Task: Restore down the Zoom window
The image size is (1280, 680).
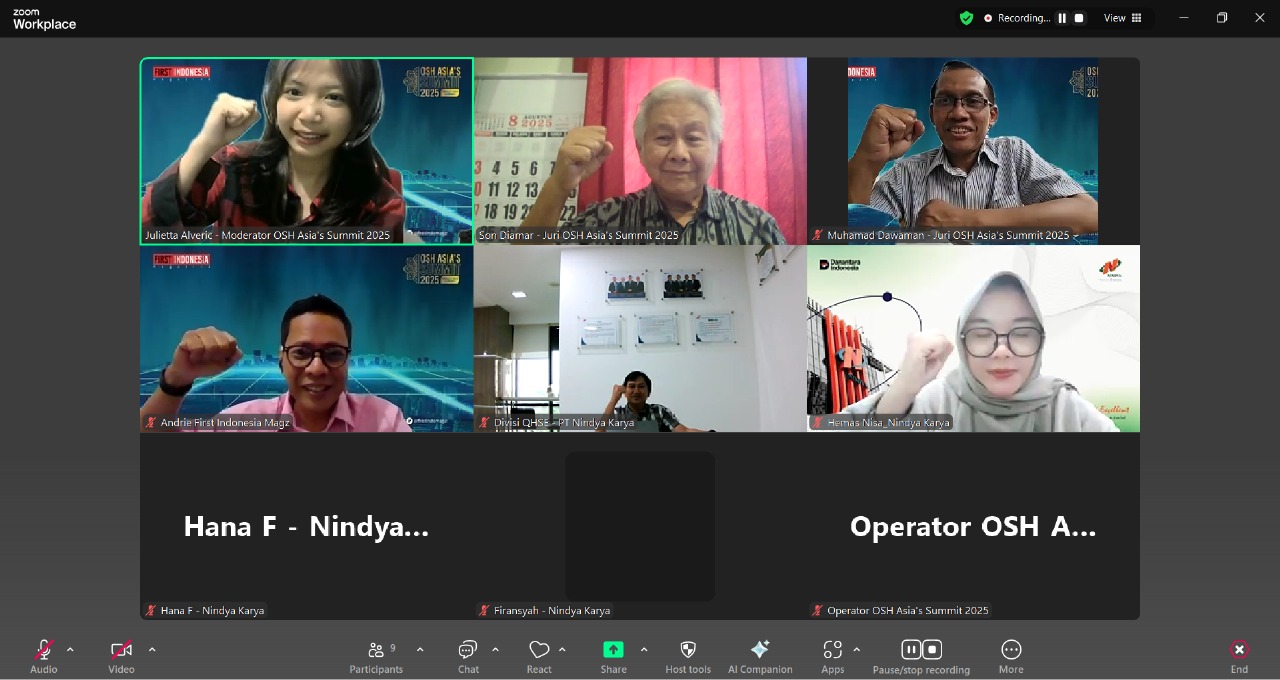Action: click(x=1222, y=18)
